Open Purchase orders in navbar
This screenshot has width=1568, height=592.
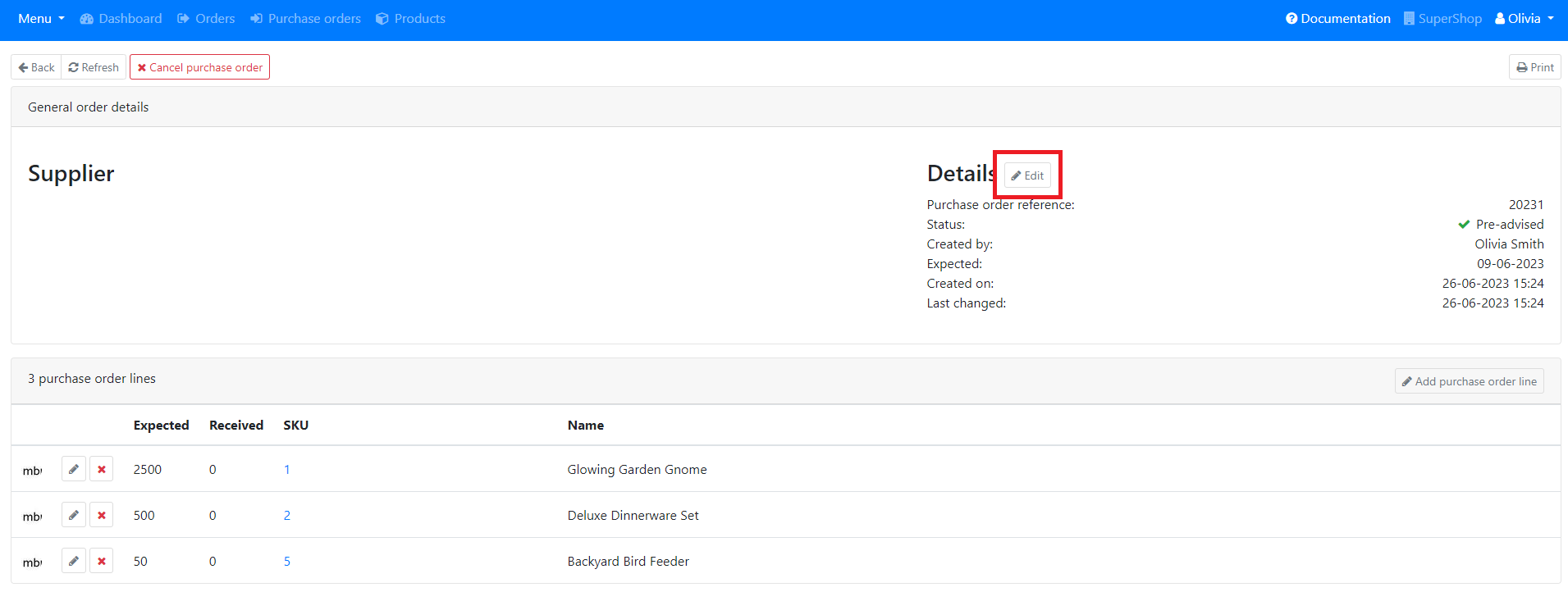tap(305, 19)
